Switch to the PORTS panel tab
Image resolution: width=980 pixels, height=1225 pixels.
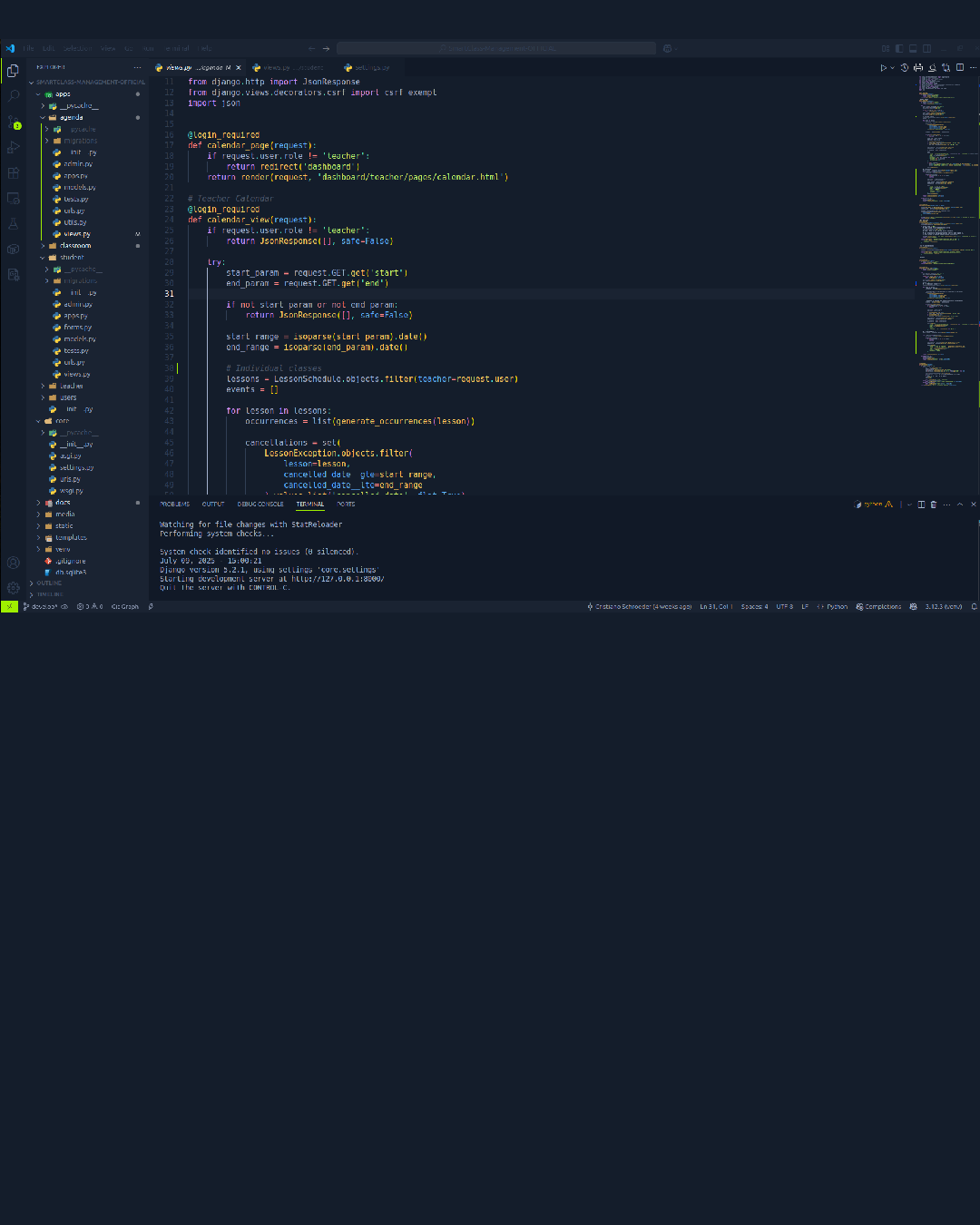pyautogui.click(x=346, y=504)
